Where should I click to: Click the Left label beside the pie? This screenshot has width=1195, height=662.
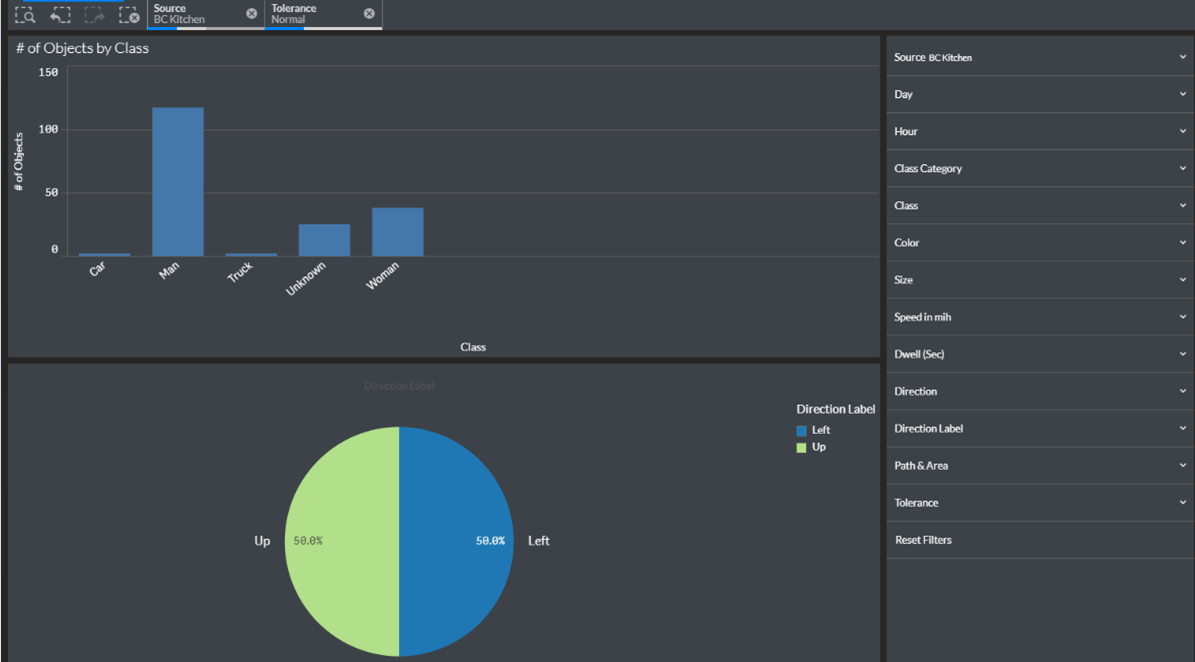539,541
